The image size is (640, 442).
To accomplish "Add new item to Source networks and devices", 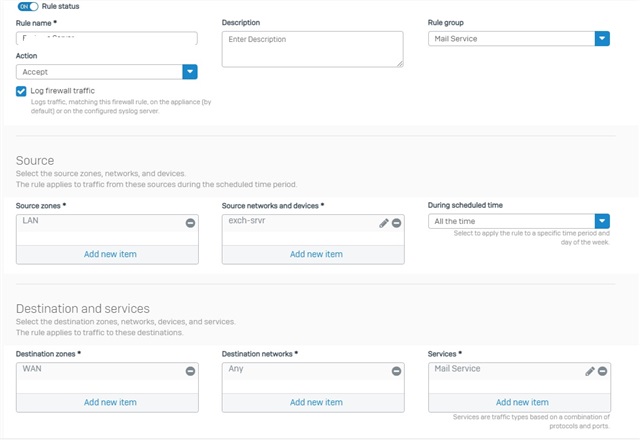I will [x=316, y=254].
